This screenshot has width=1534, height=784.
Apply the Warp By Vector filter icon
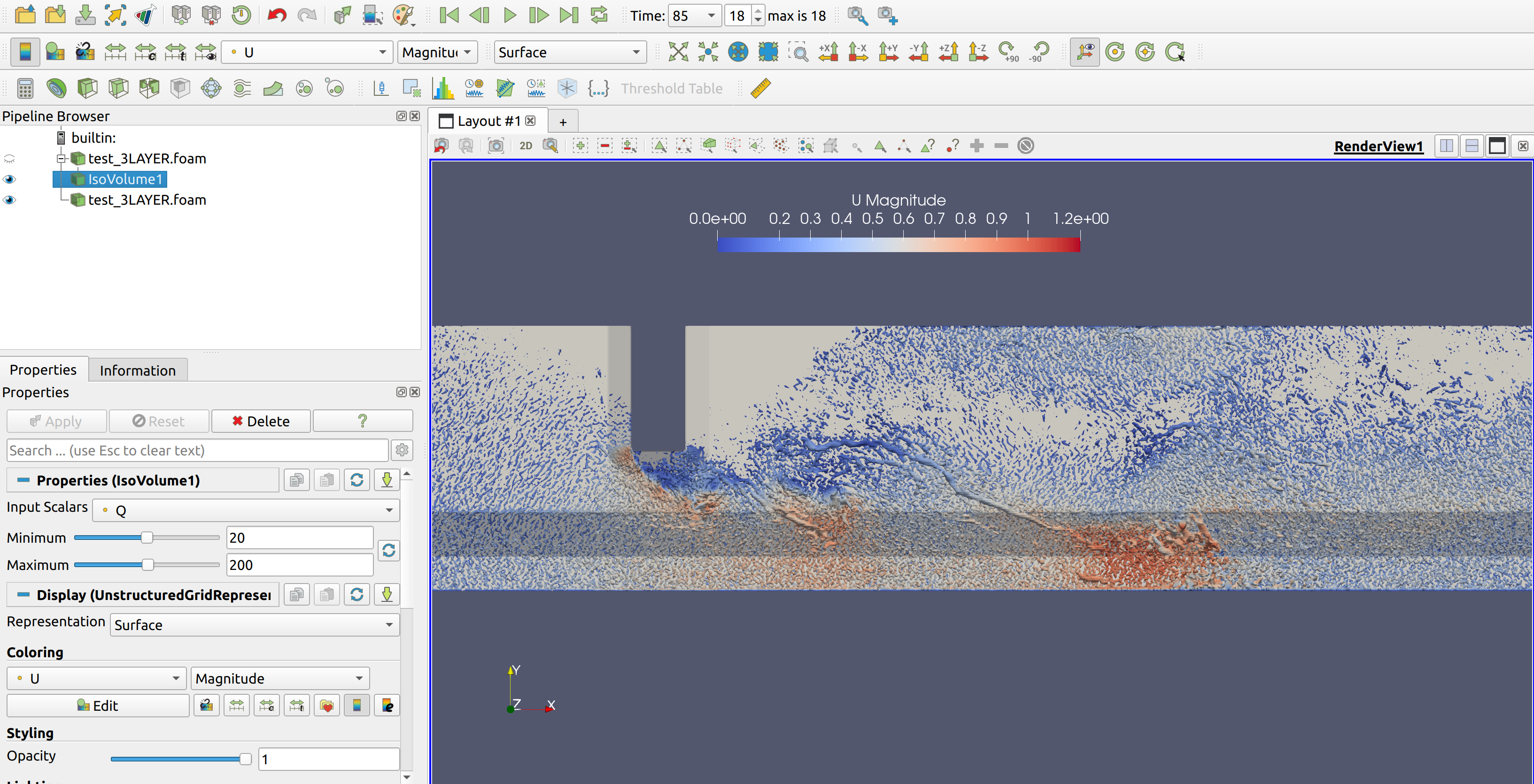[273, 89]
